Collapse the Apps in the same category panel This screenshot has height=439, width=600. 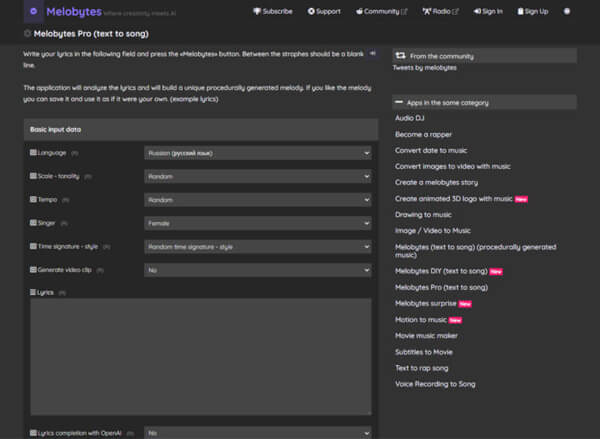[400, 102]
